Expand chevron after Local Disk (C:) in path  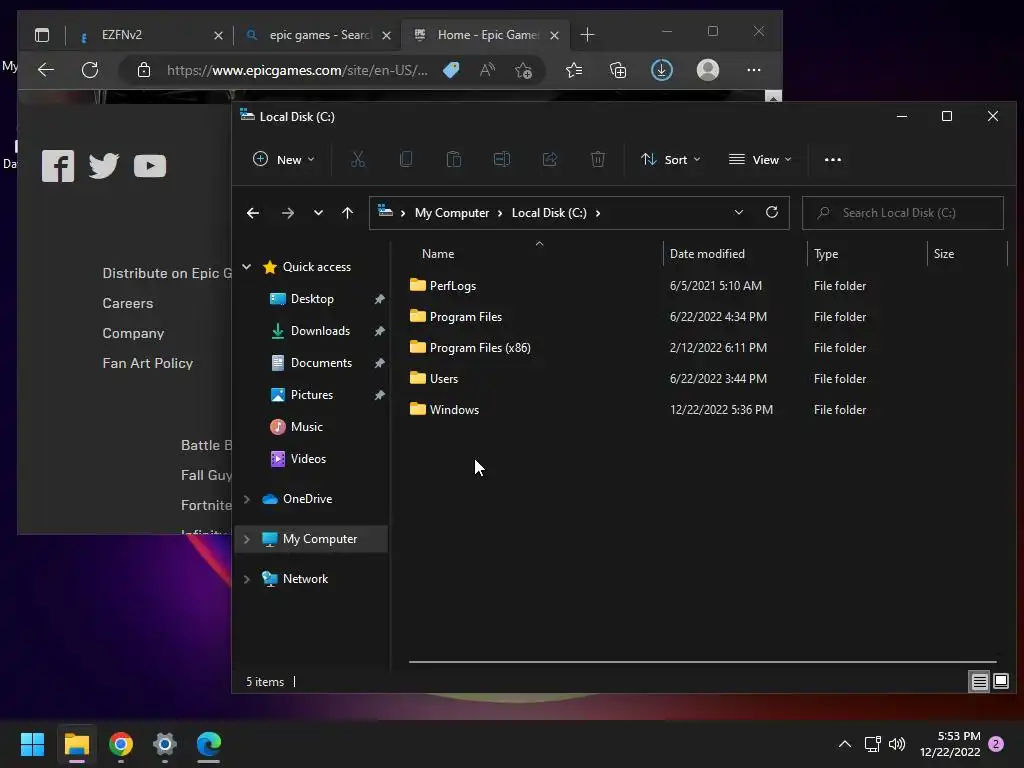point(598,213)
